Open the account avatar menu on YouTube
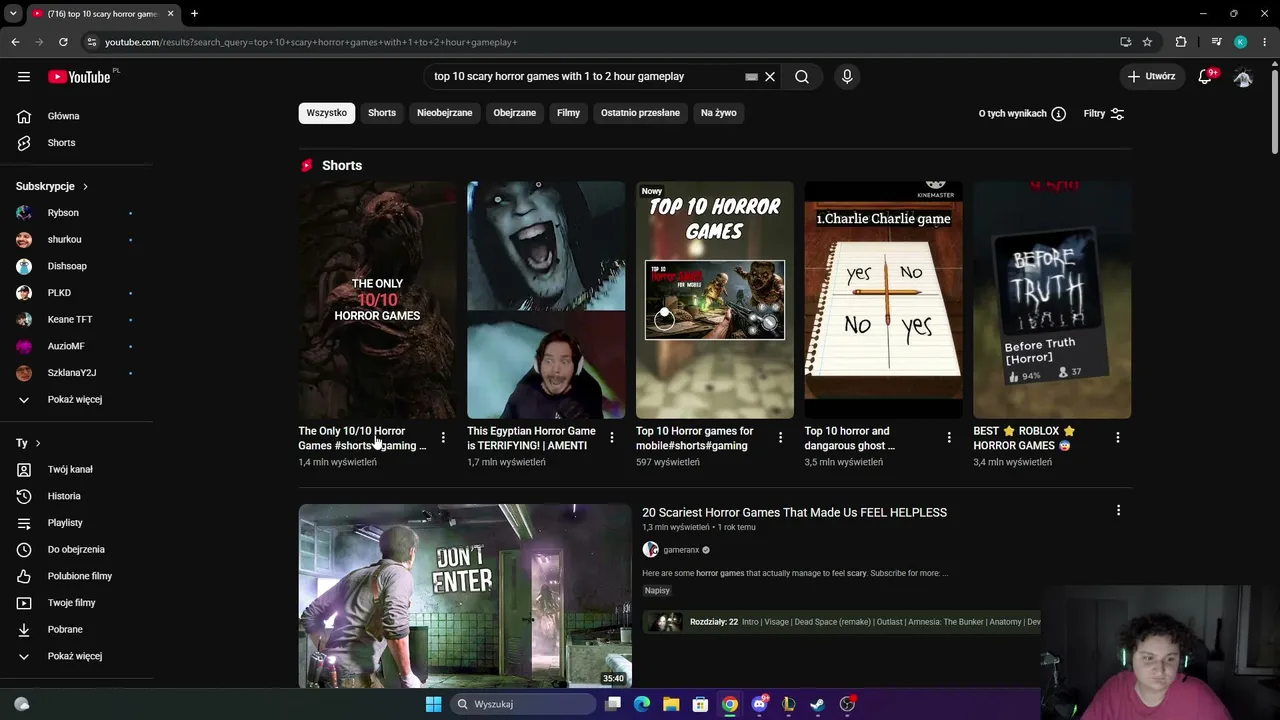Image resolution: width=1280 pixels, height=720 pixels. pyautogui.click(x=1243, y=76)
